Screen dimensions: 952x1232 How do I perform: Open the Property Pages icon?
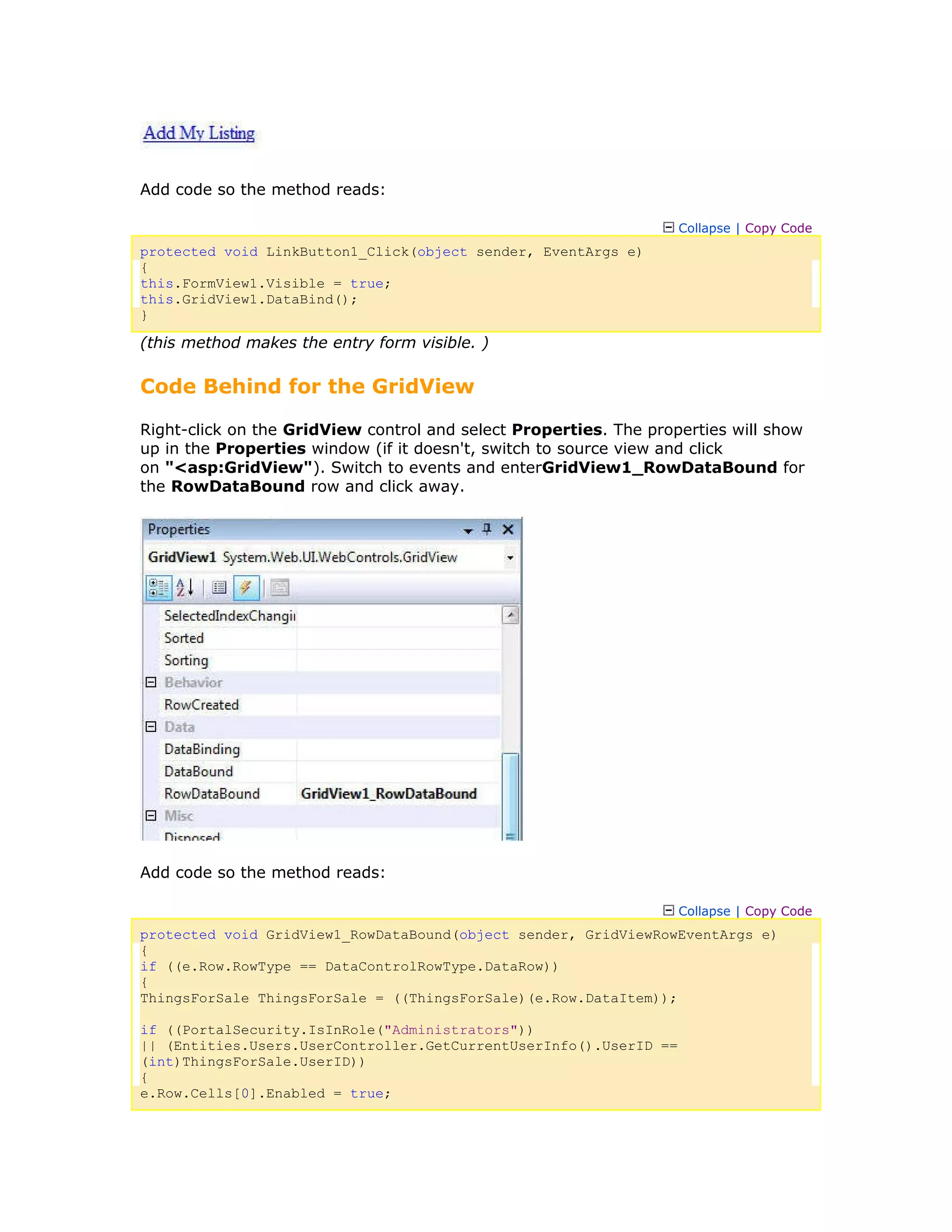pyautogui.click(x=280, y=588)
